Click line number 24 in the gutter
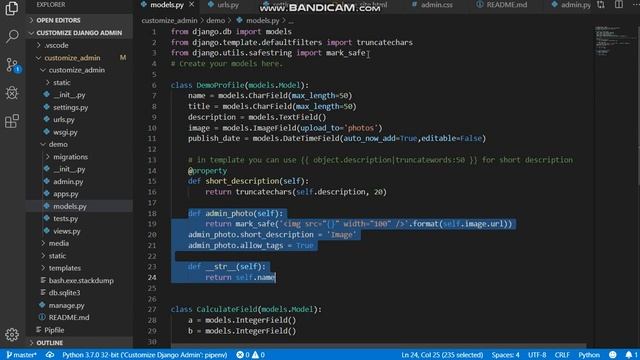This screenshot has height=360, width=640. point(152,278)
